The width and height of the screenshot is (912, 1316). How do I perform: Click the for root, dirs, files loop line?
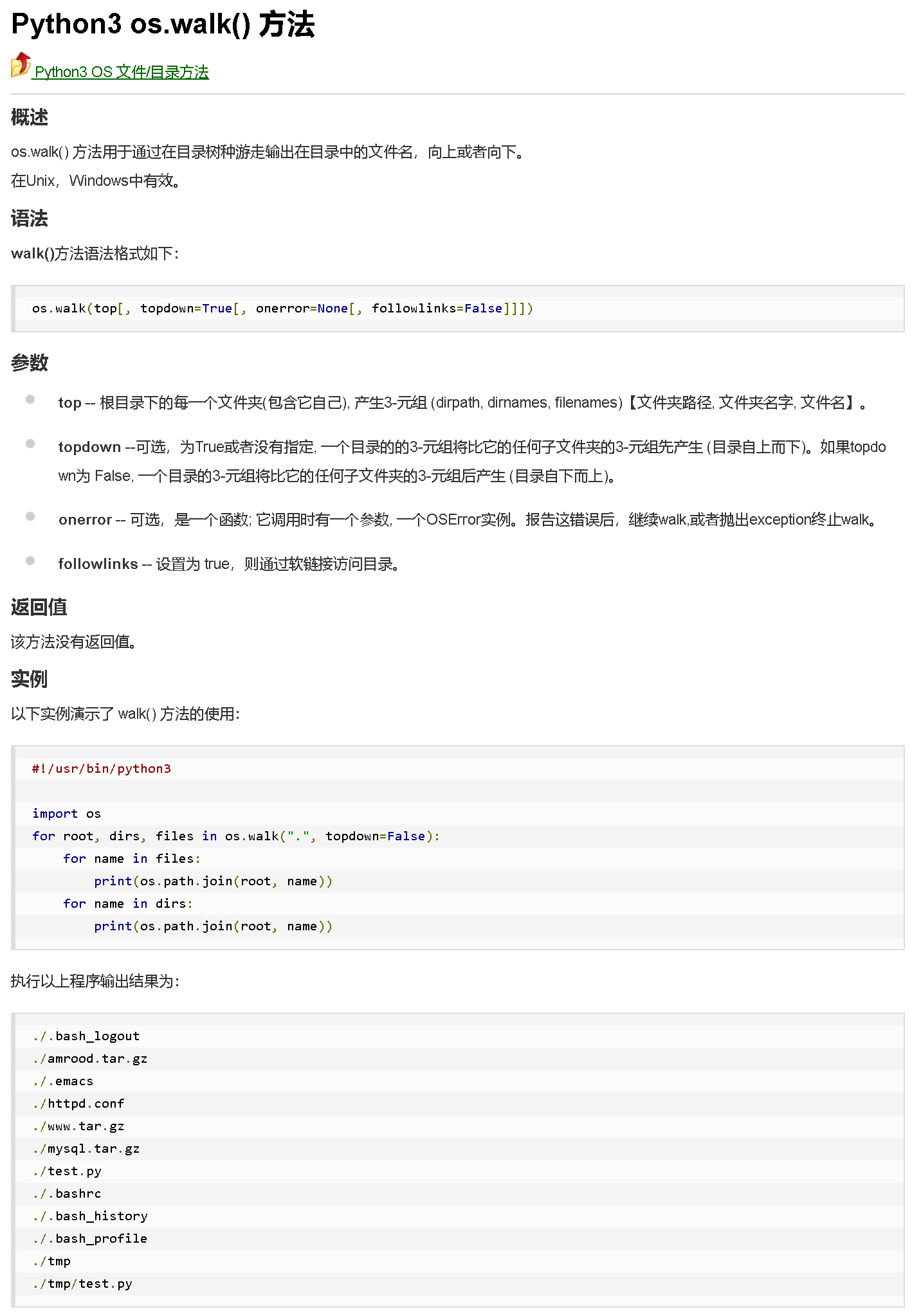[x=236, y=836]
